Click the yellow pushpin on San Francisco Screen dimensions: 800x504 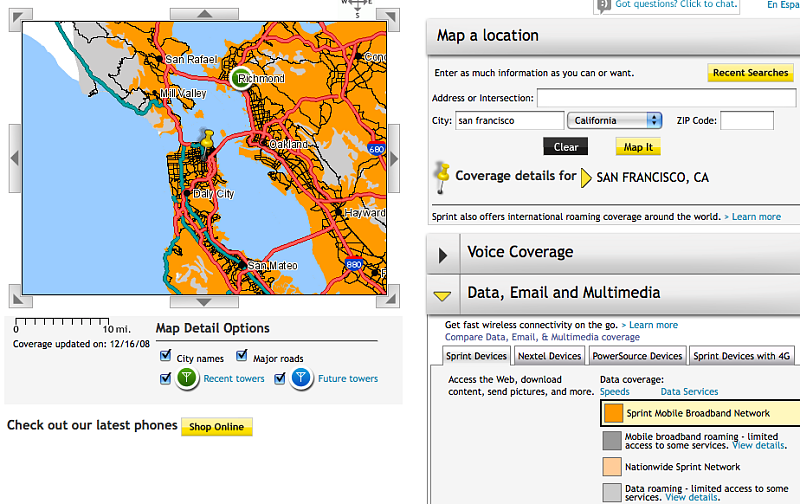207,141
